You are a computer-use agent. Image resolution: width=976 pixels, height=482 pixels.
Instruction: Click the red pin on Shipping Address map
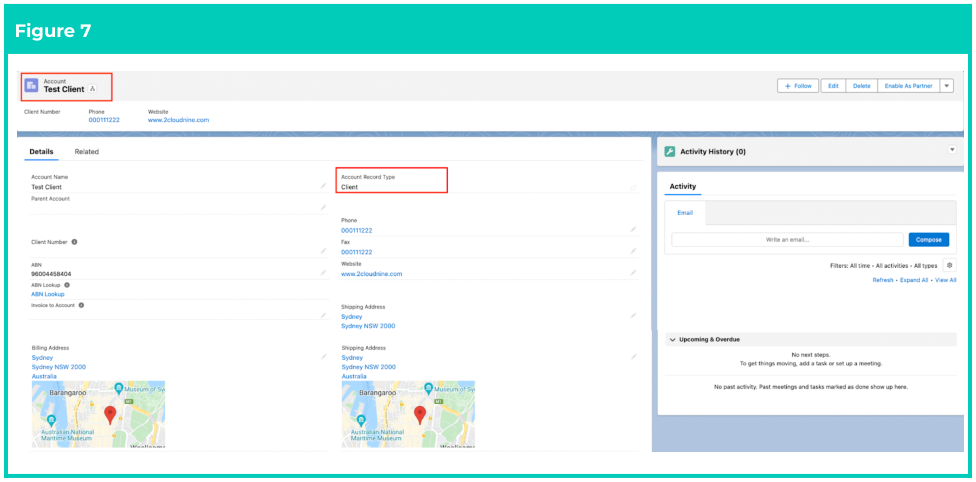tap(420, 415)
